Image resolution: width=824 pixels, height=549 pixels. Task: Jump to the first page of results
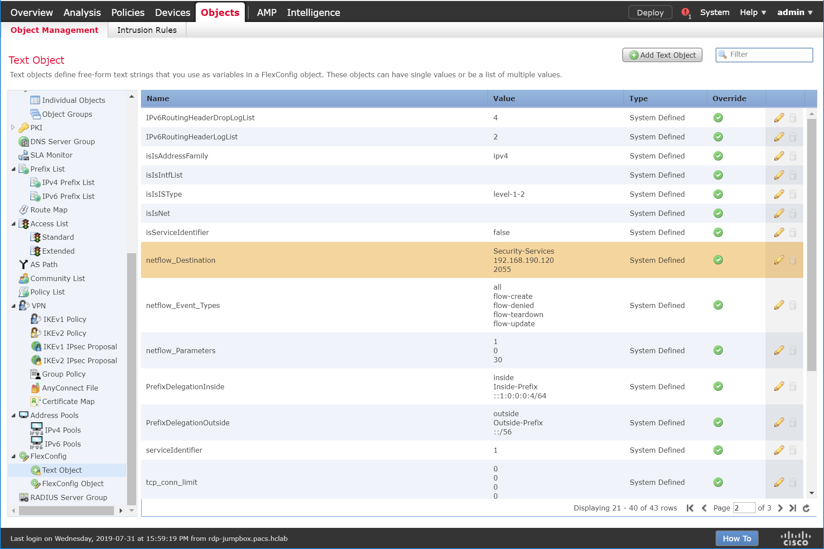pyautogui.click(x=690, y=508)
